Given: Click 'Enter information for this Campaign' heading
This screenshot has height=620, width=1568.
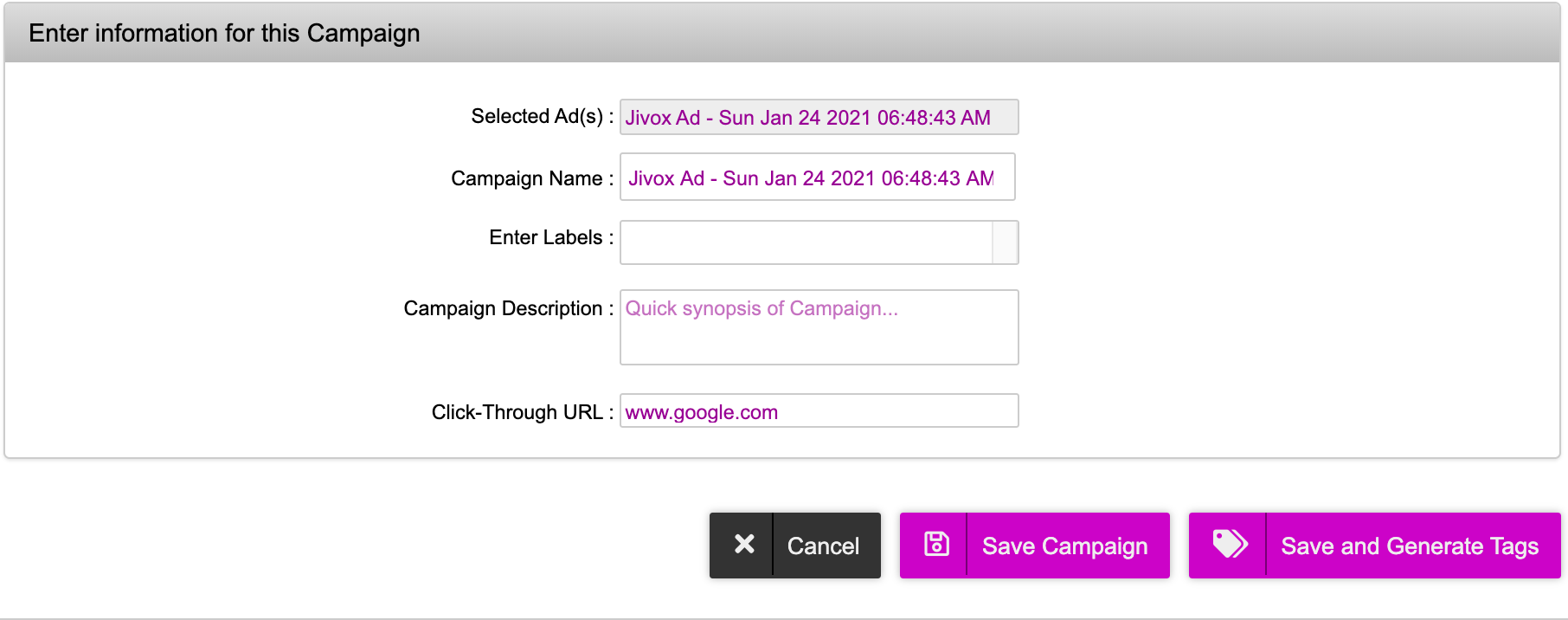Looking at the screenshot, I should click(x=224, y=33).
